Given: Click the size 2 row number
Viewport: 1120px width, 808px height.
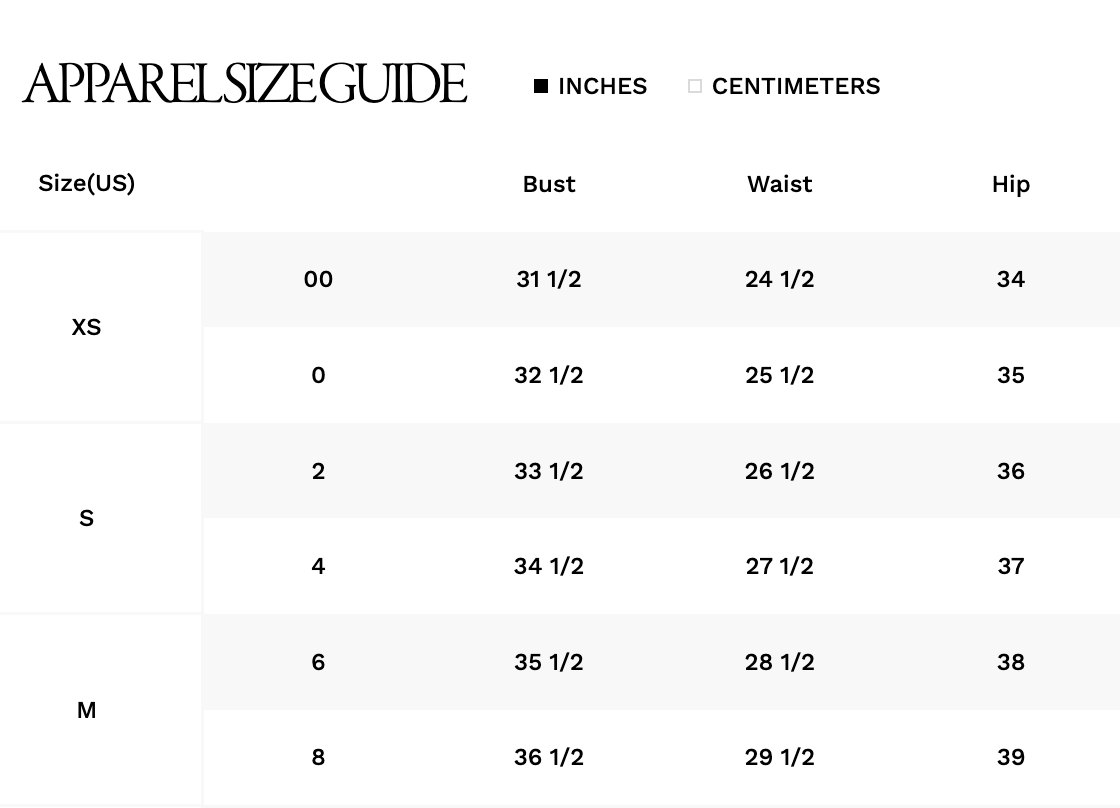Looking at the screenshot, I should pyautogui.click(x=318, y=471).
